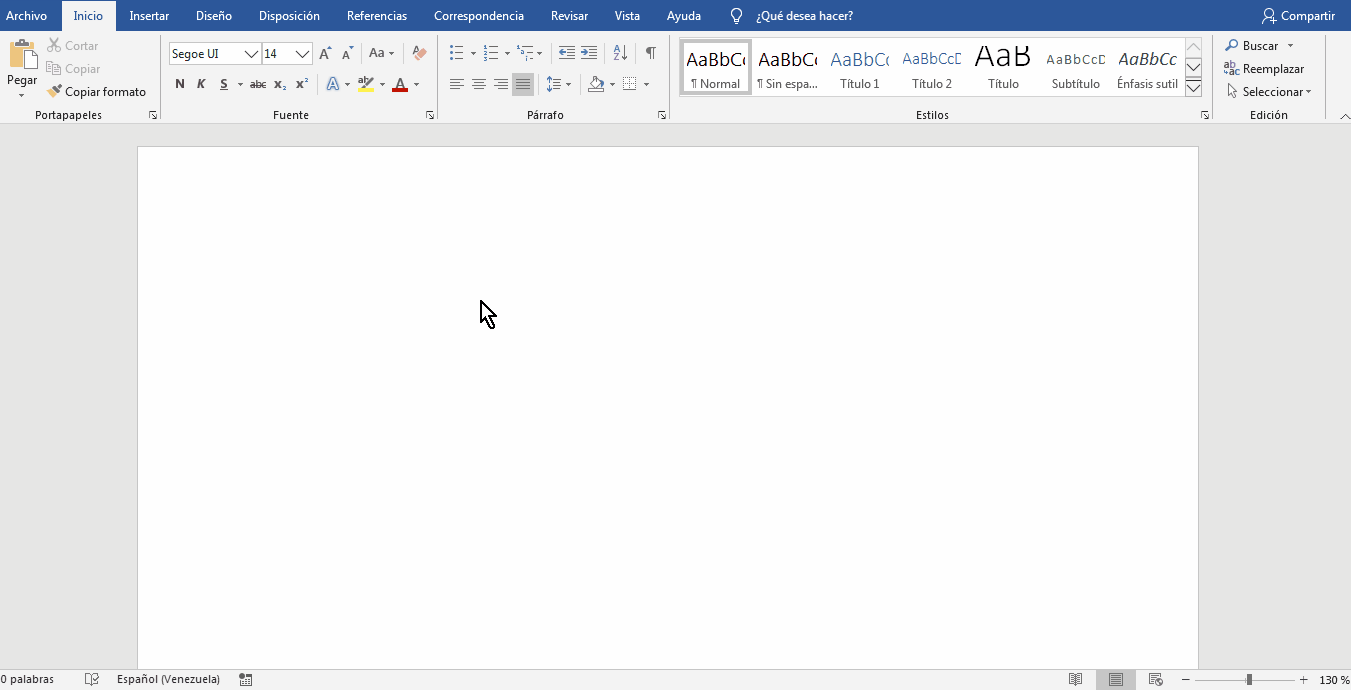This screenshot has width=1351, height=690.
Task: Toggle strikethrough abc button
Action: tap(258, 85)
